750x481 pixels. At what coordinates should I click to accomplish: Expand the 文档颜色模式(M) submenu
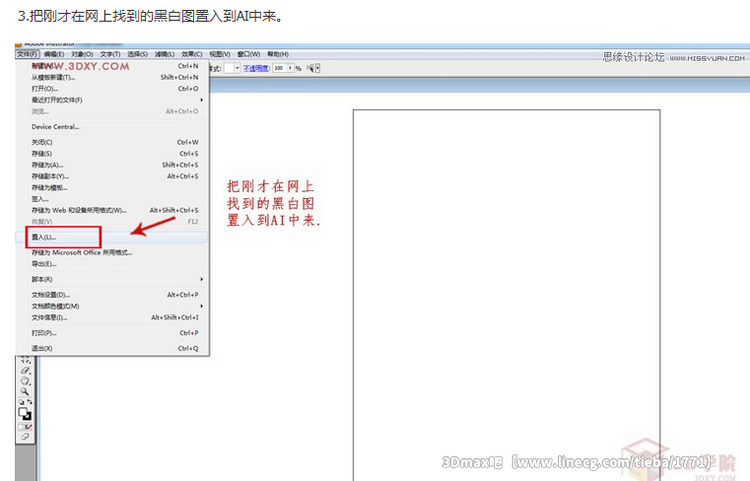[112, 306]
